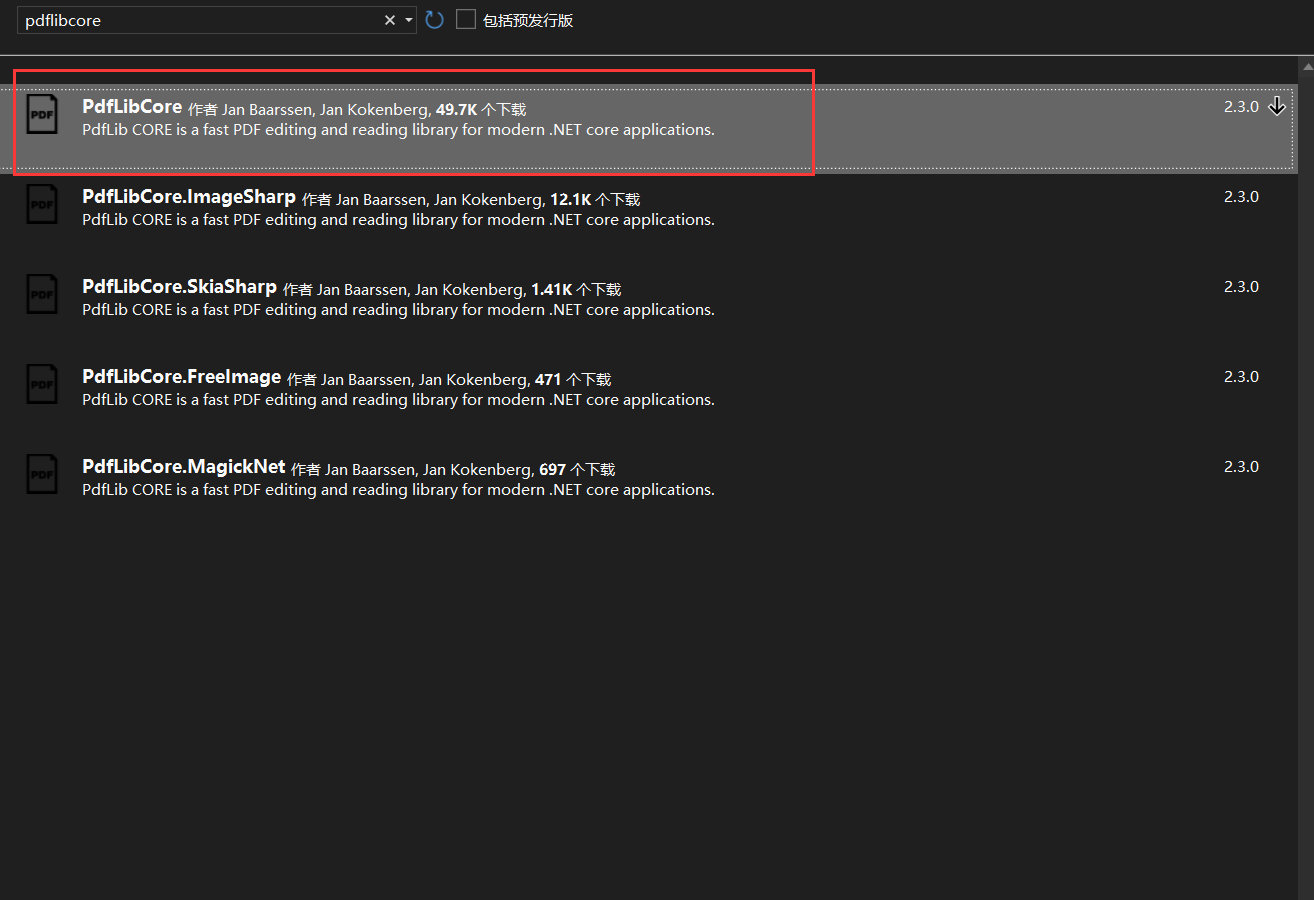Click the PdfLibCore.SkiaSharp package icon
This screenshot has width=1314, height=900.
pos(42,294)
